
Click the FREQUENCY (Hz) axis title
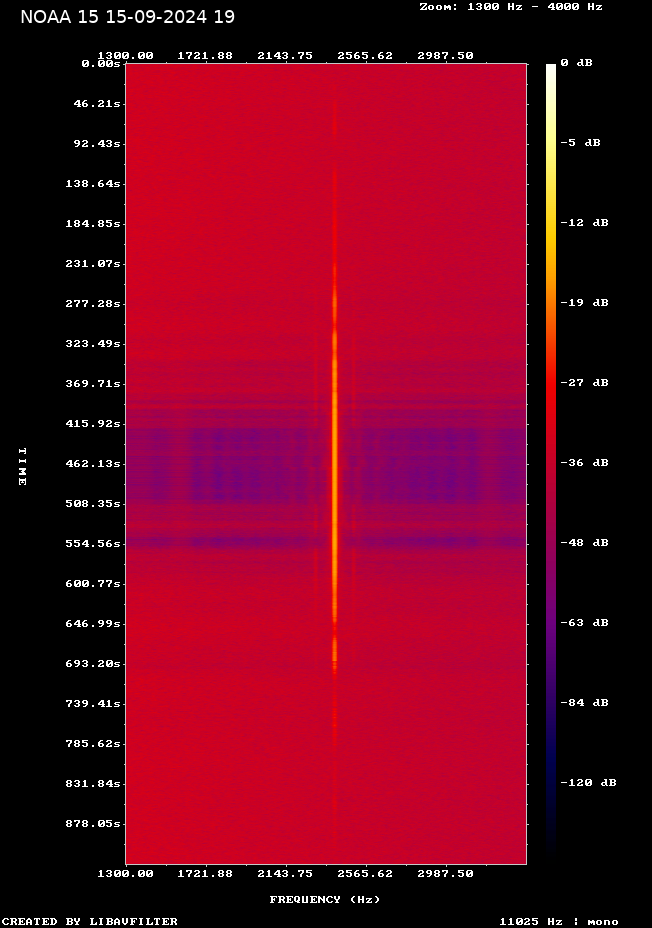coord(325,899)
